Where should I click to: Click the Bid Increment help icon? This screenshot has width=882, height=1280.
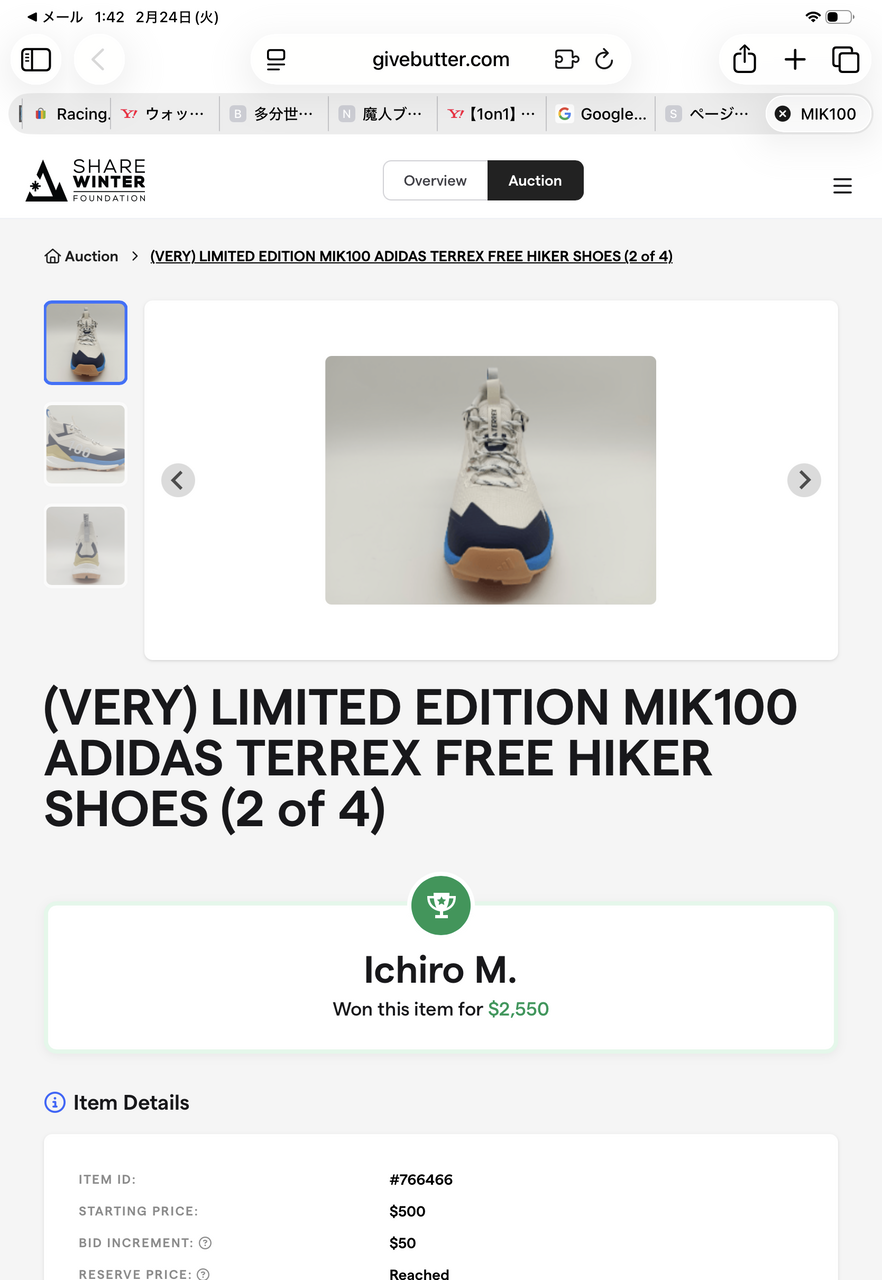(x=205, y=1243)
